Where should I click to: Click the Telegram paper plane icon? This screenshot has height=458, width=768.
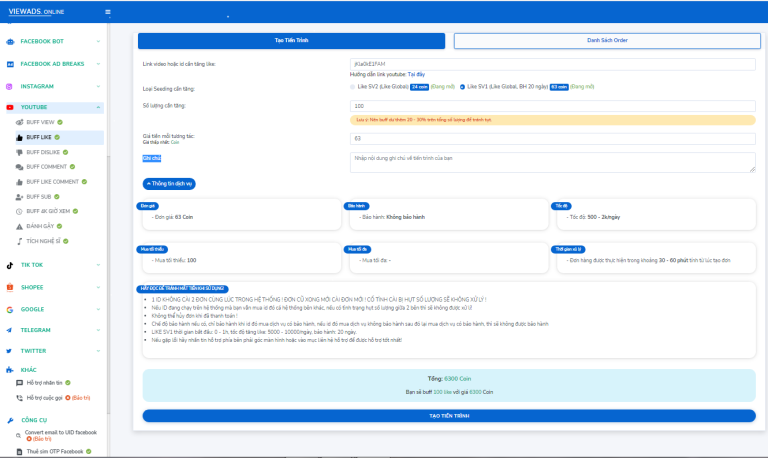click(x=9, y=330)
